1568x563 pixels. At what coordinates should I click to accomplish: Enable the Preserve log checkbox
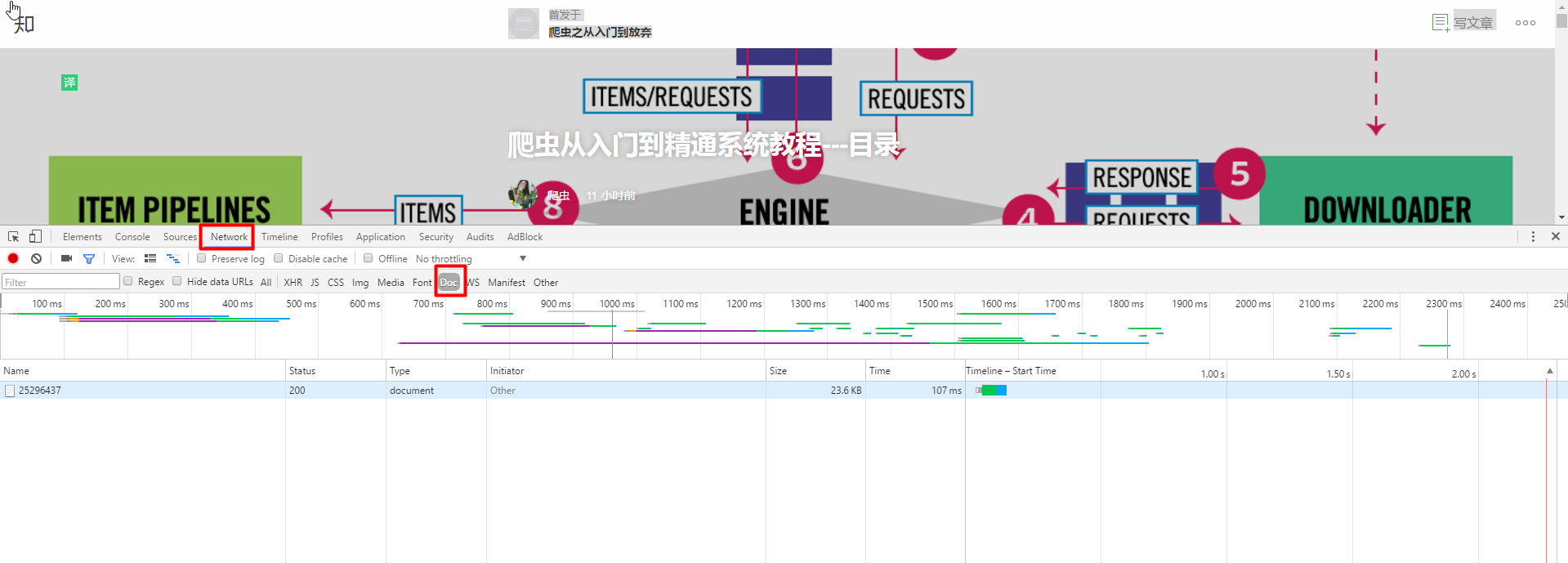pos(202,259)
